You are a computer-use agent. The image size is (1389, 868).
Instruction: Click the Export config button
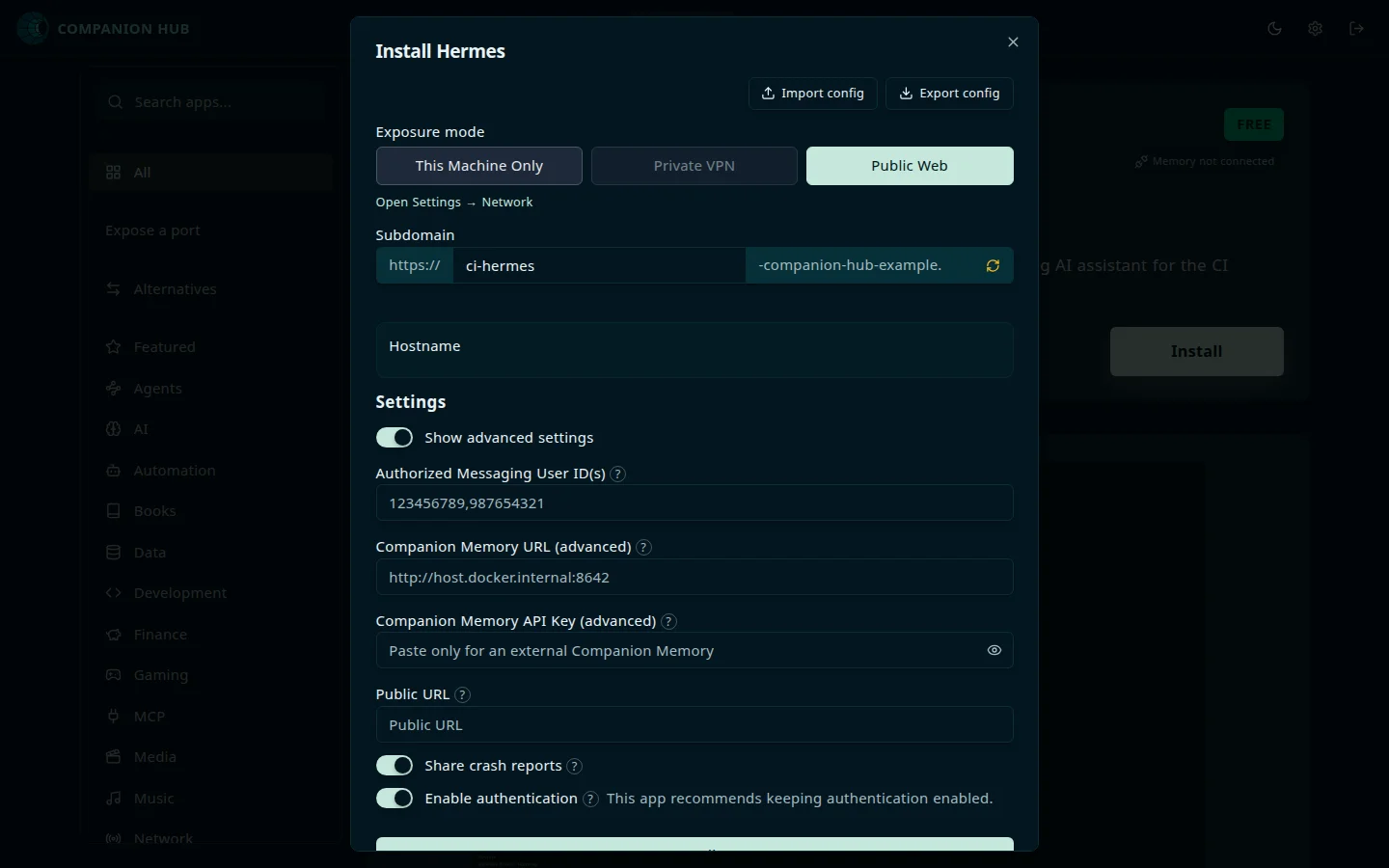point(949,94)
